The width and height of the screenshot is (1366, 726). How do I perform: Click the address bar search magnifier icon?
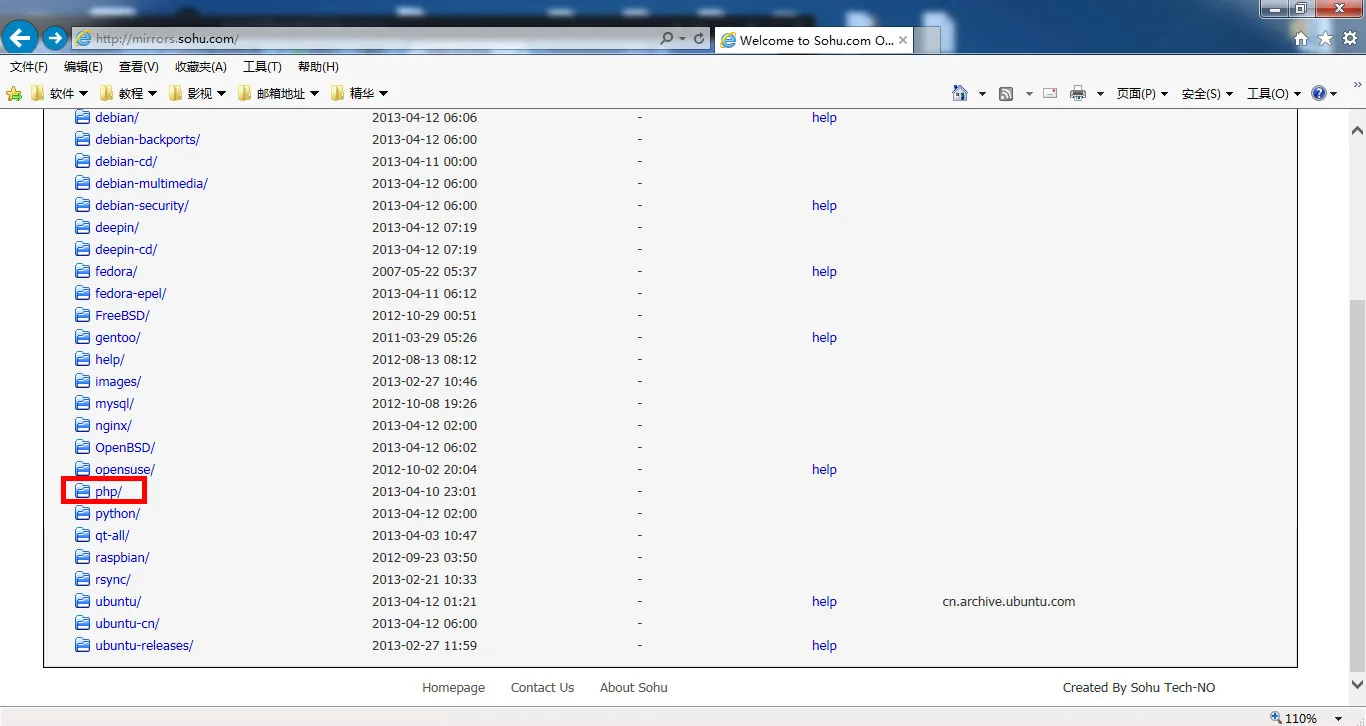click(667, 39)
